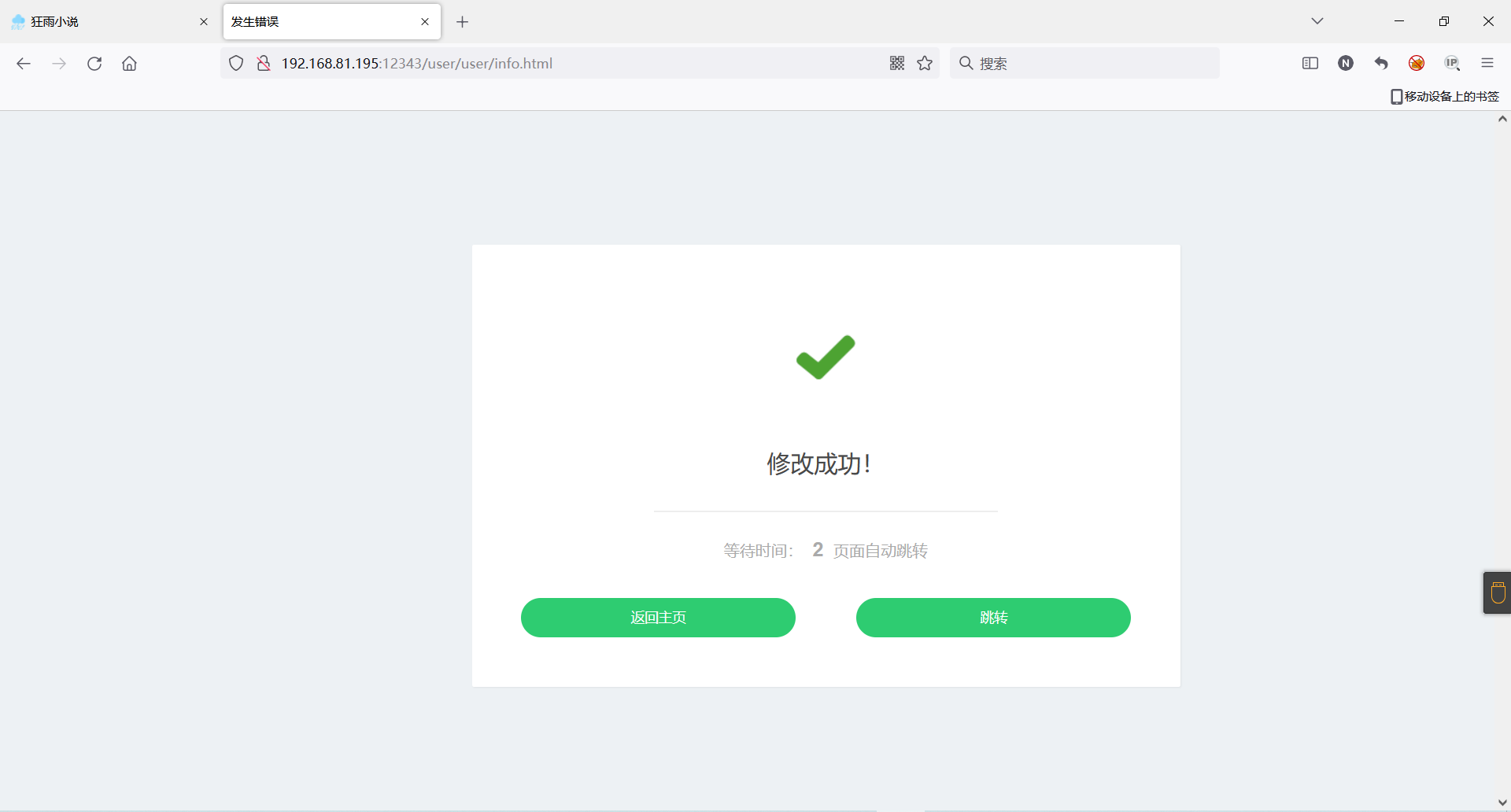Open 移动设备上的书签 bookmarks folder
1511x812 pixels.
(1445, 96)
